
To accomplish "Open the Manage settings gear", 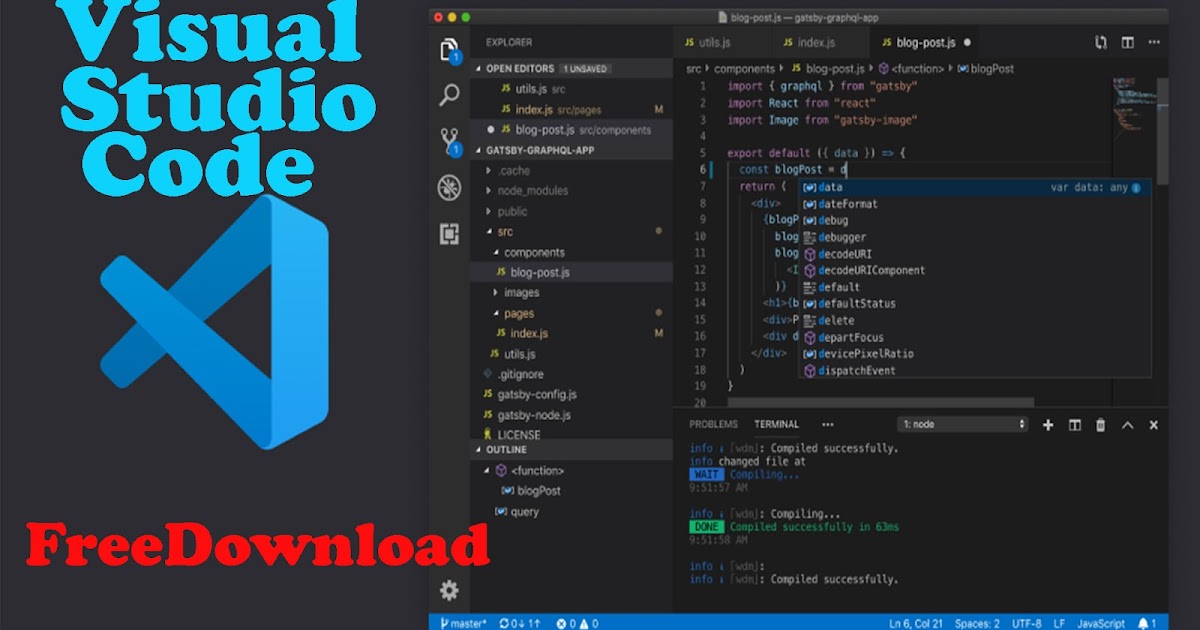I will pos(449,591).
